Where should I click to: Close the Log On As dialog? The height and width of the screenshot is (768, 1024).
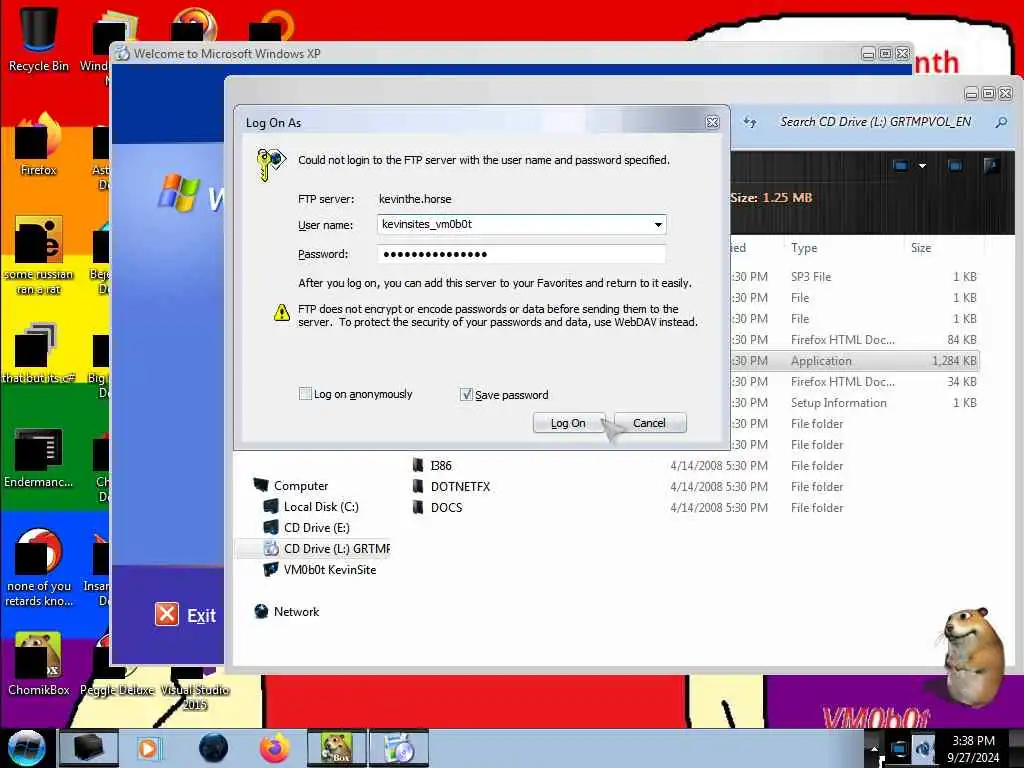[x=712, y=122]
